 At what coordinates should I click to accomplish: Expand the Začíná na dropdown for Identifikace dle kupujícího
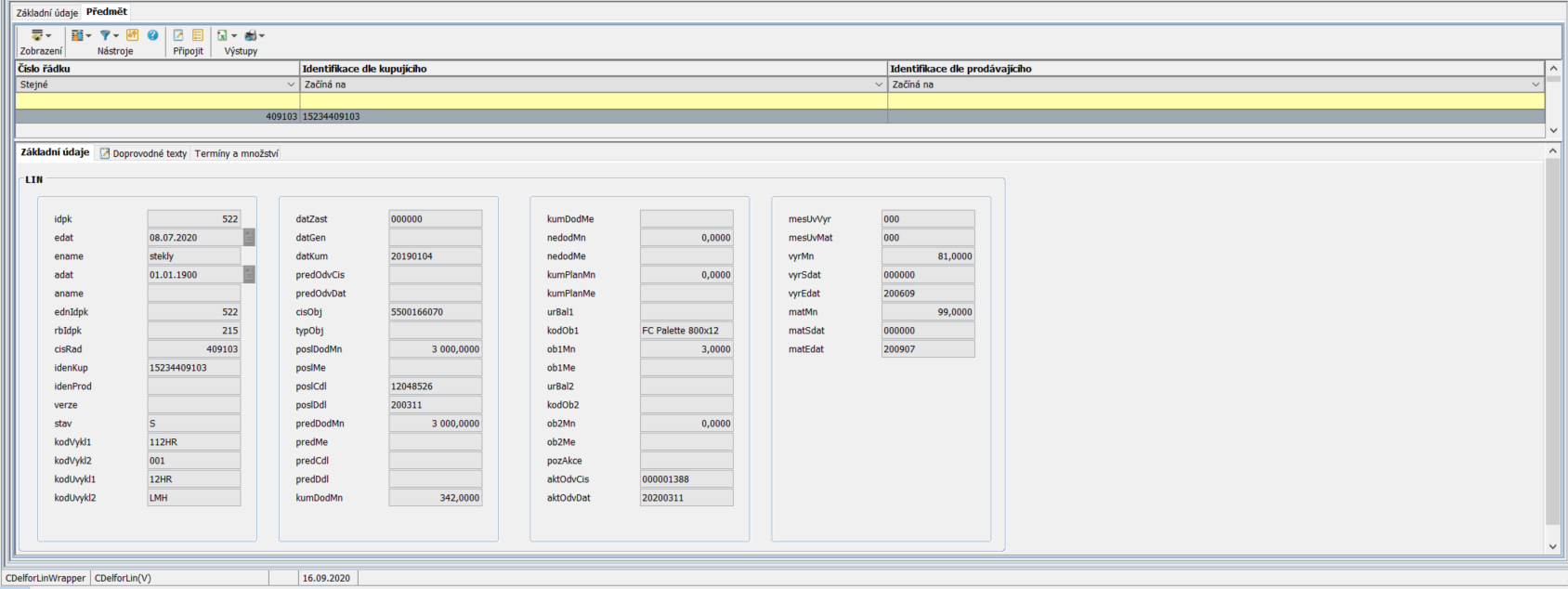coord(879,85)
